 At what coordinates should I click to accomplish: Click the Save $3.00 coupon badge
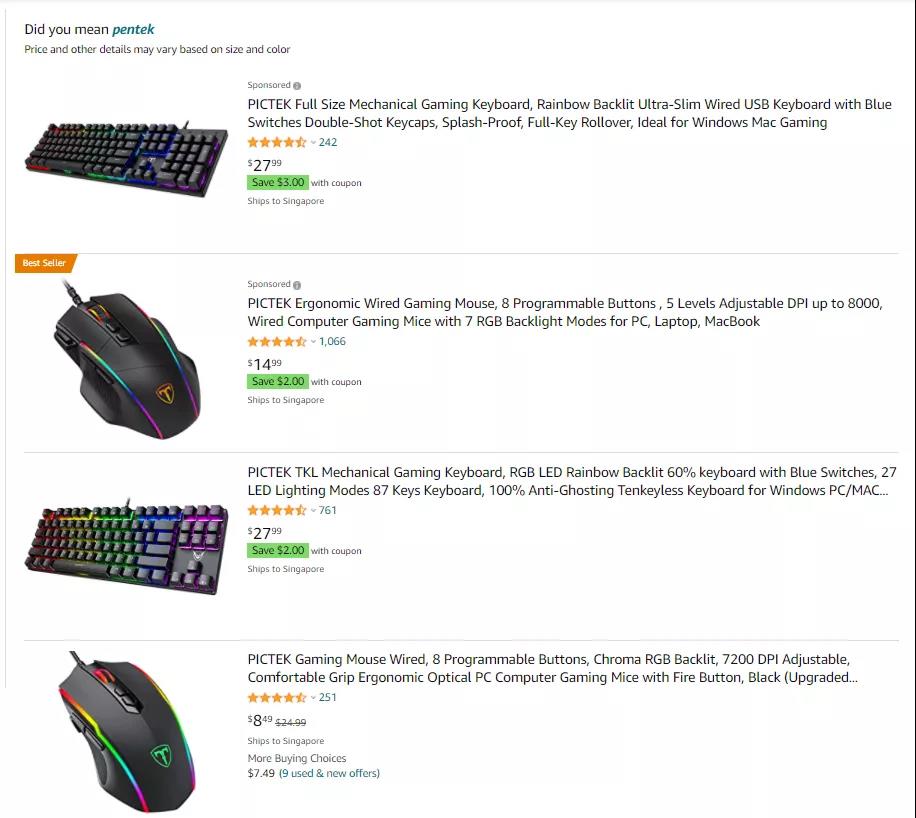[278, 183]
